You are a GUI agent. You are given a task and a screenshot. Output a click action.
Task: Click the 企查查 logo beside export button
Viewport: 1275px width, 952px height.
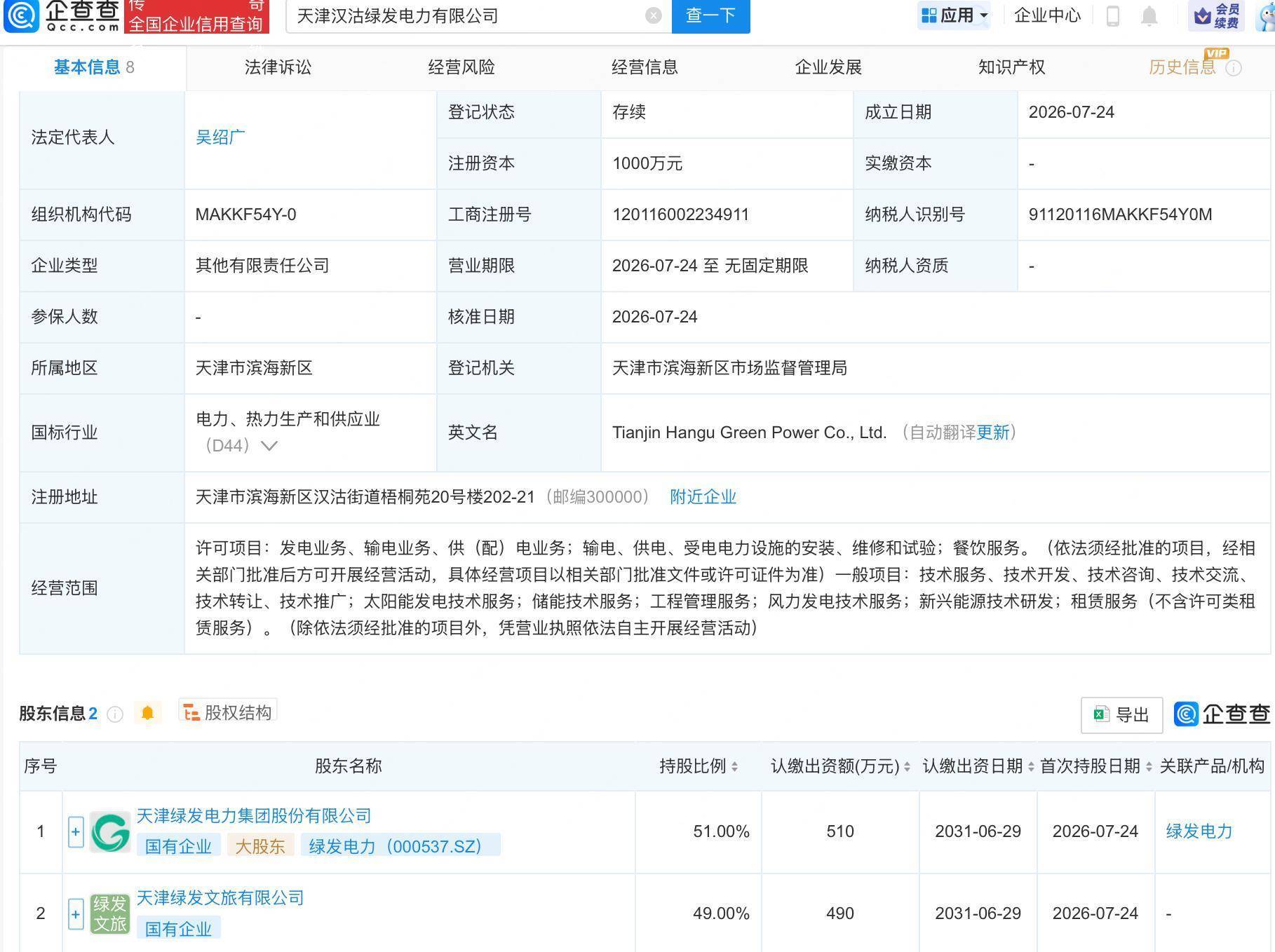click(1222, 714)
